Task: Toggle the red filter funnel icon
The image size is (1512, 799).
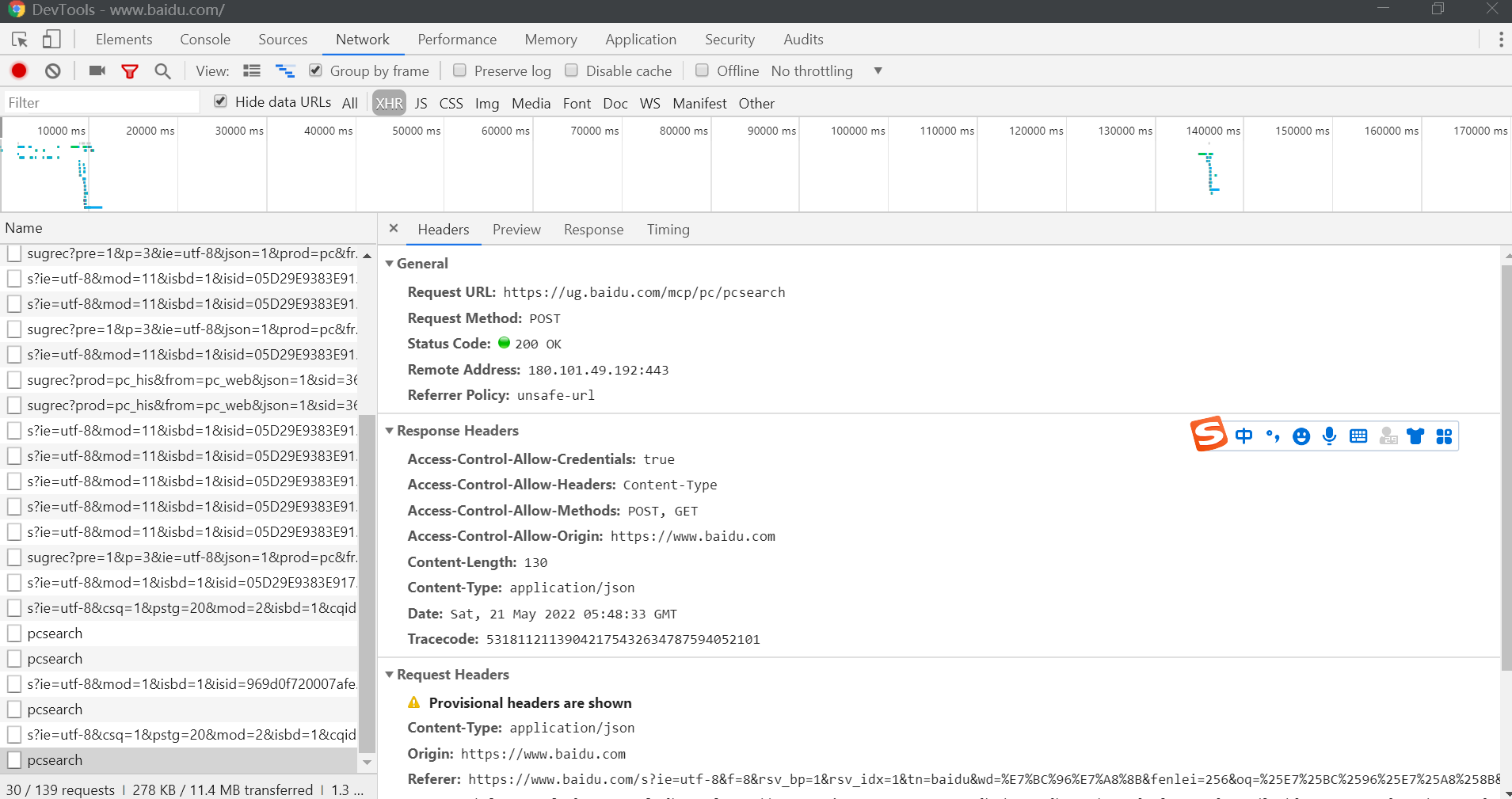Action: [x=130, y=71]
